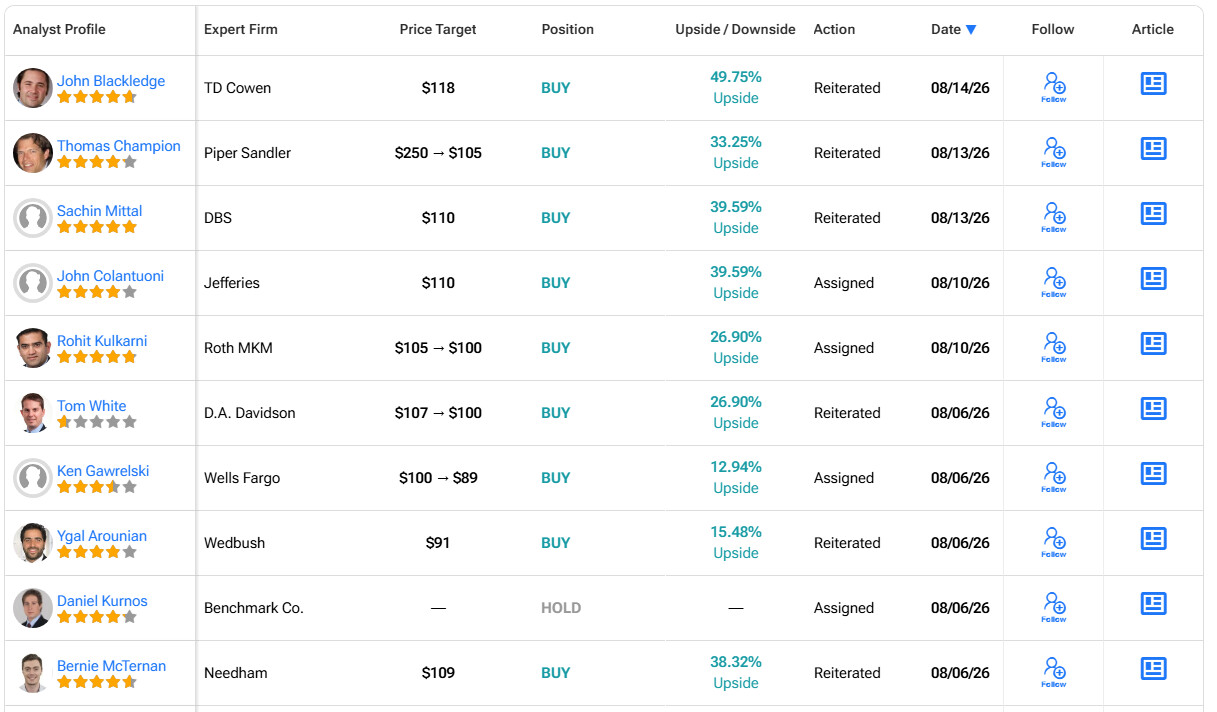Open Ygal Arounian's profile link

[102, 536]
